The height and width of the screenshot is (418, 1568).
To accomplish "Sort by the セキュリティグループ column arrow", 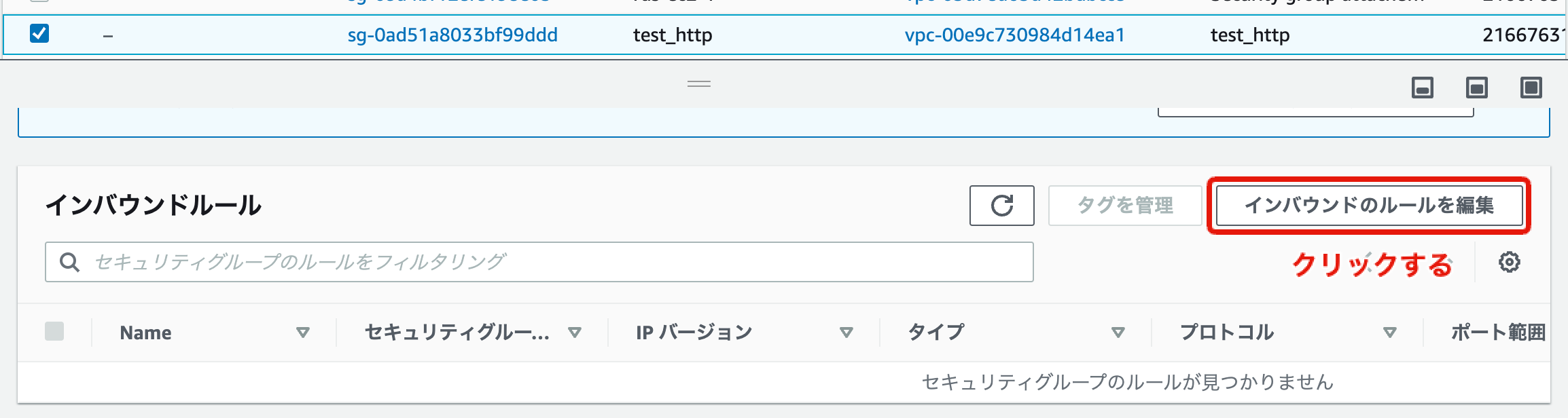I will [575, 332].
